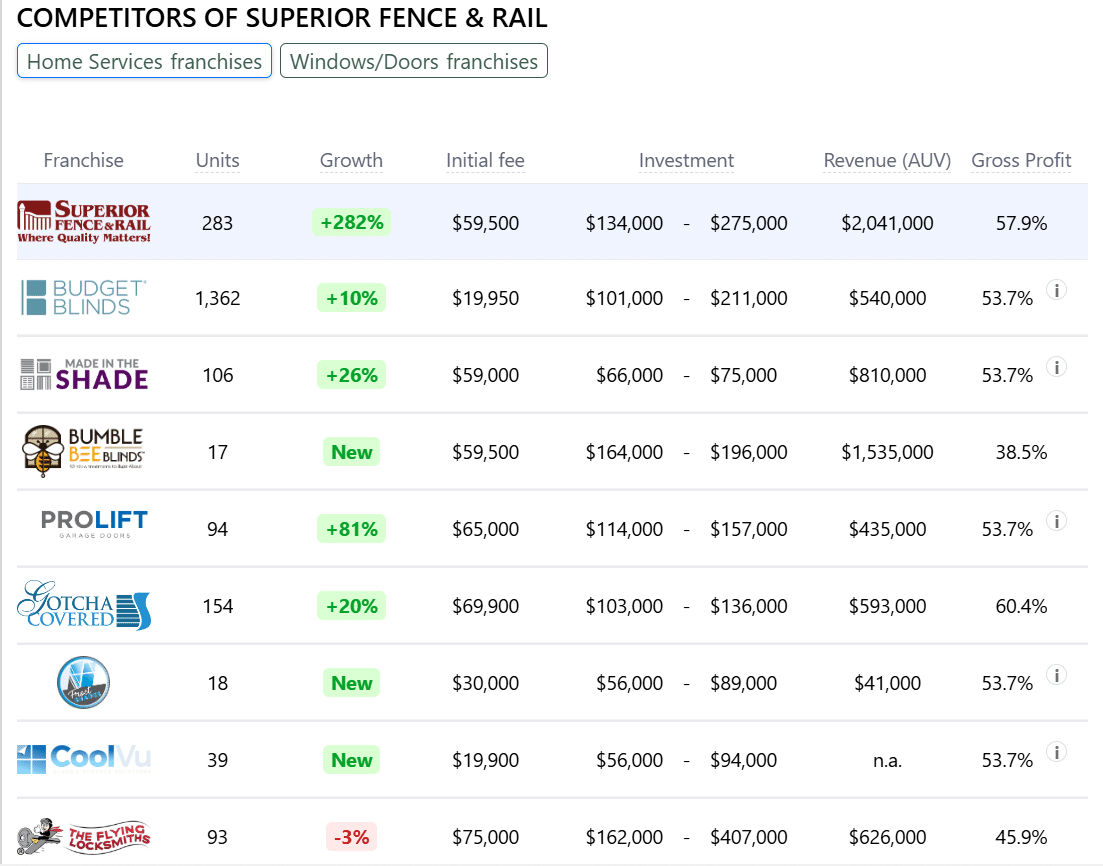
Task: Click the $134,000 investment minimum
Action: (624, 223)
